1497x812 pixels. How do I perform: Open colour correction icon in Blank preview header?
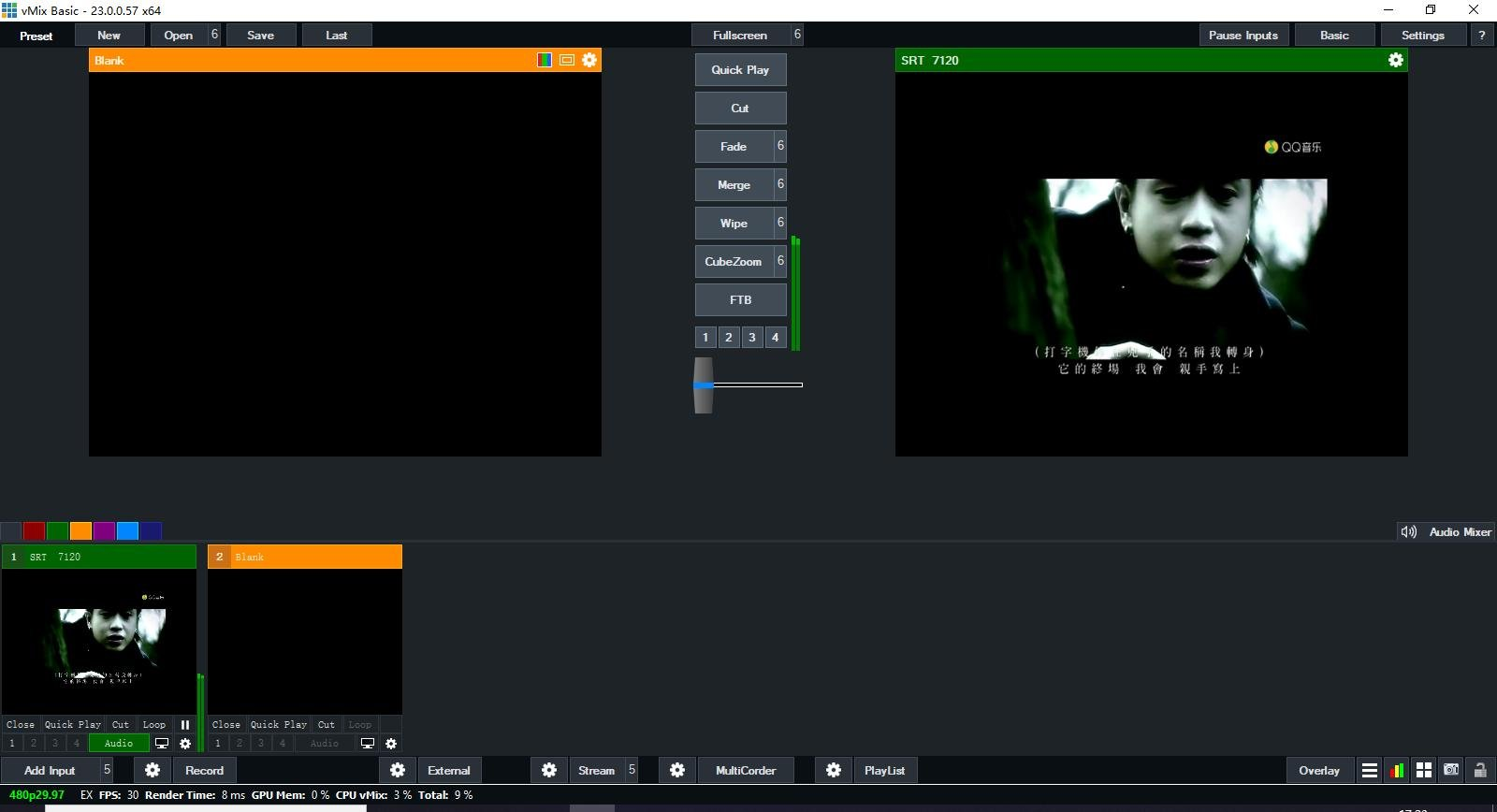pyautogui.click(x=545, y=60)
